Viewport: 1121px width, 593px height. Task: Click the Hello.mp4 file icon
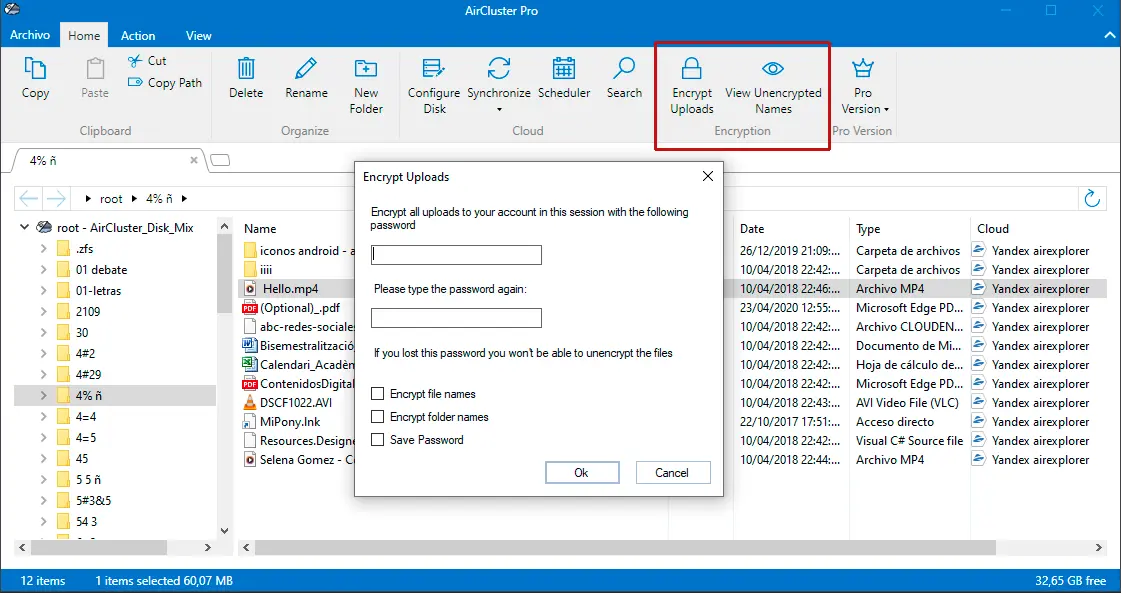click(x=250, y=289)
